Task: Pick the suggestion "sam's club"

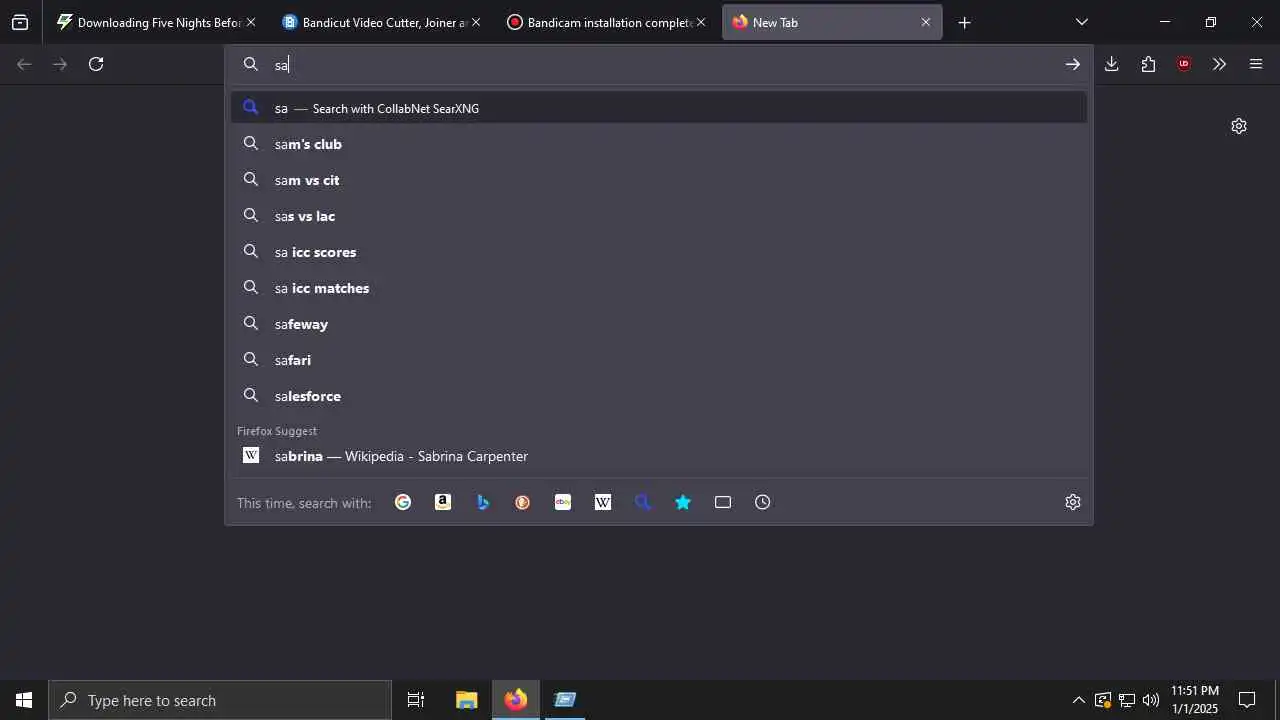Action: [659, 144]
